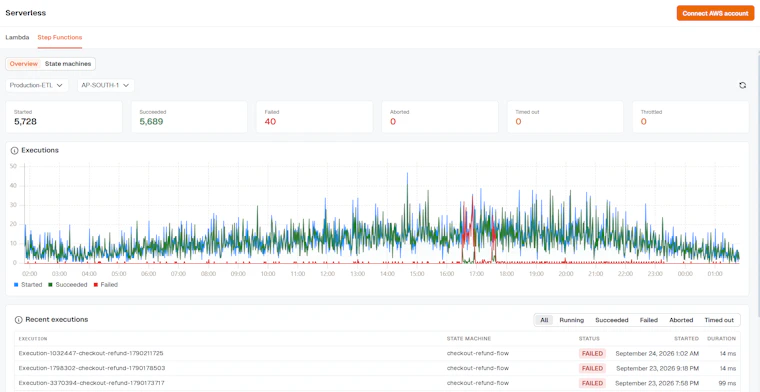
Task: Click FAILED badge for 7:58 PM execution
Action: (592, 383)
